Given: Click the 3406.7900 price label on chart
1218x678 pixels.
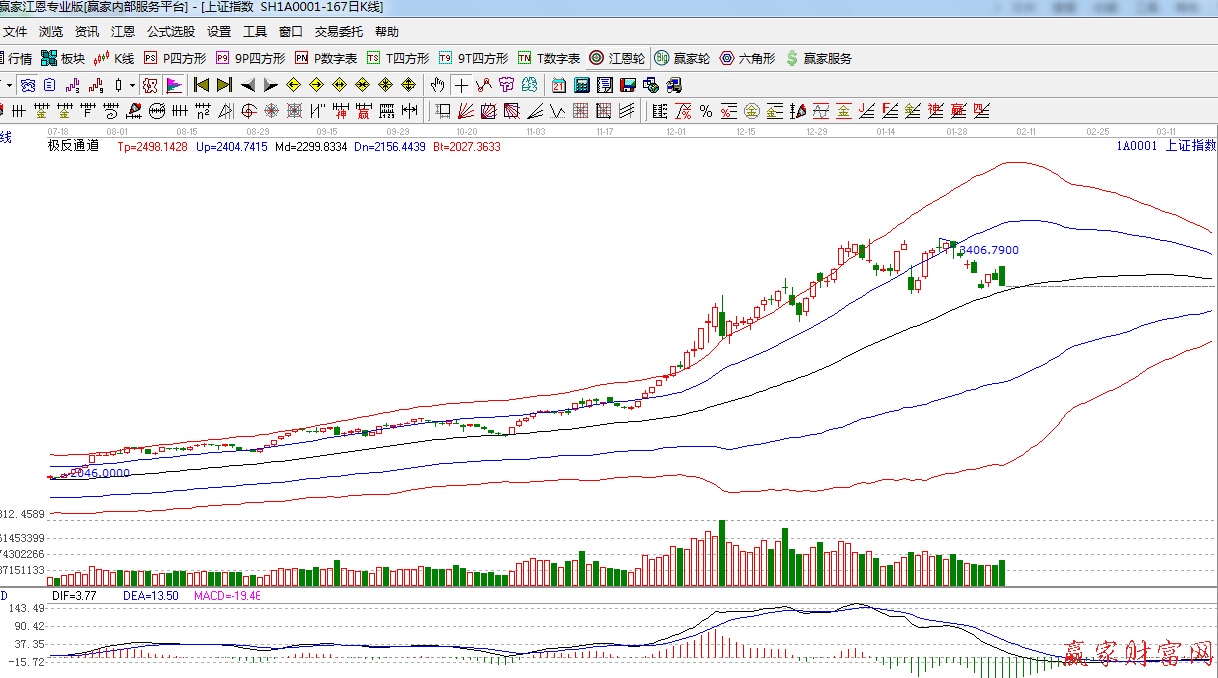Looking at the screenshot, I should click(x=988, y=250).
